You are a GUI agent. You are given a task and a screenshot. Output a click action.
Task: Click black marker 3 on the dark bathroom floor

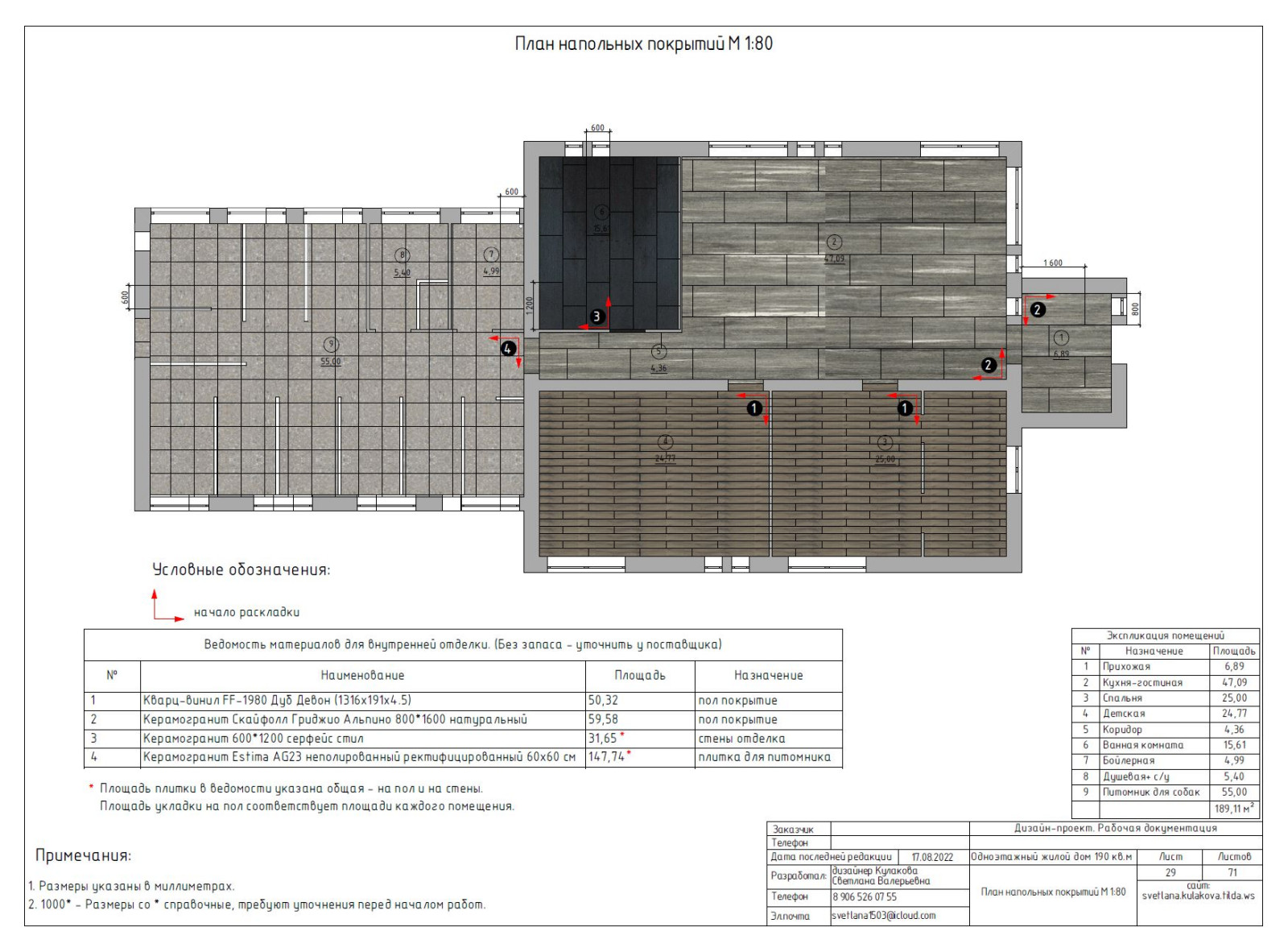coord(597,317)
